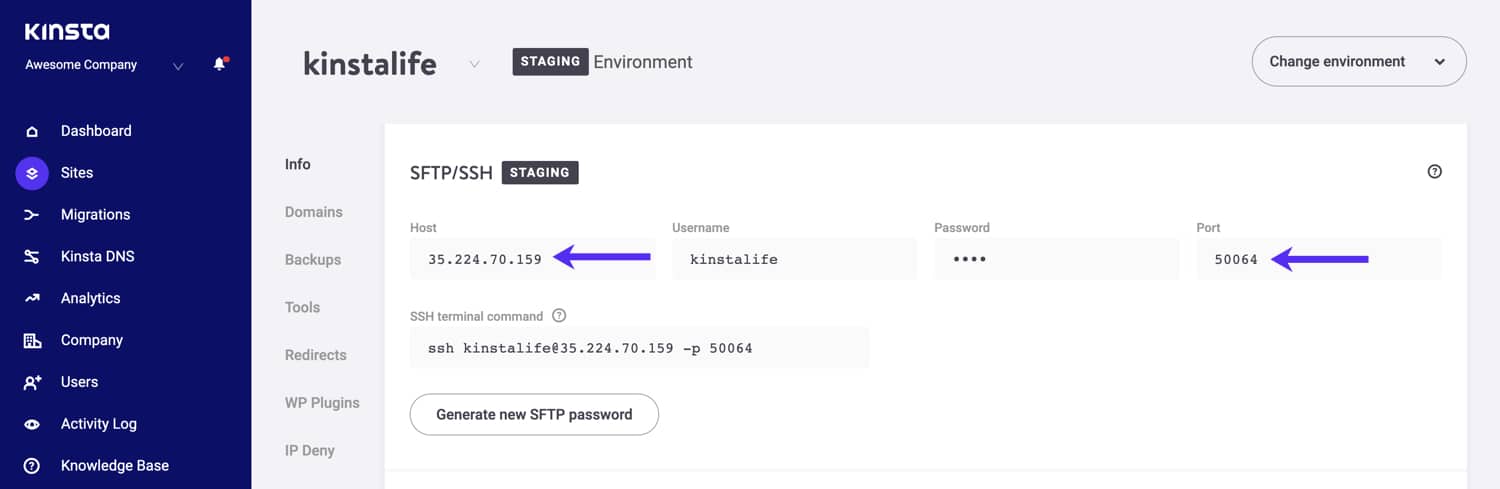Click the Users add-person icon
This screenshot has height=489, width=1500.
[x=32, y=382]
